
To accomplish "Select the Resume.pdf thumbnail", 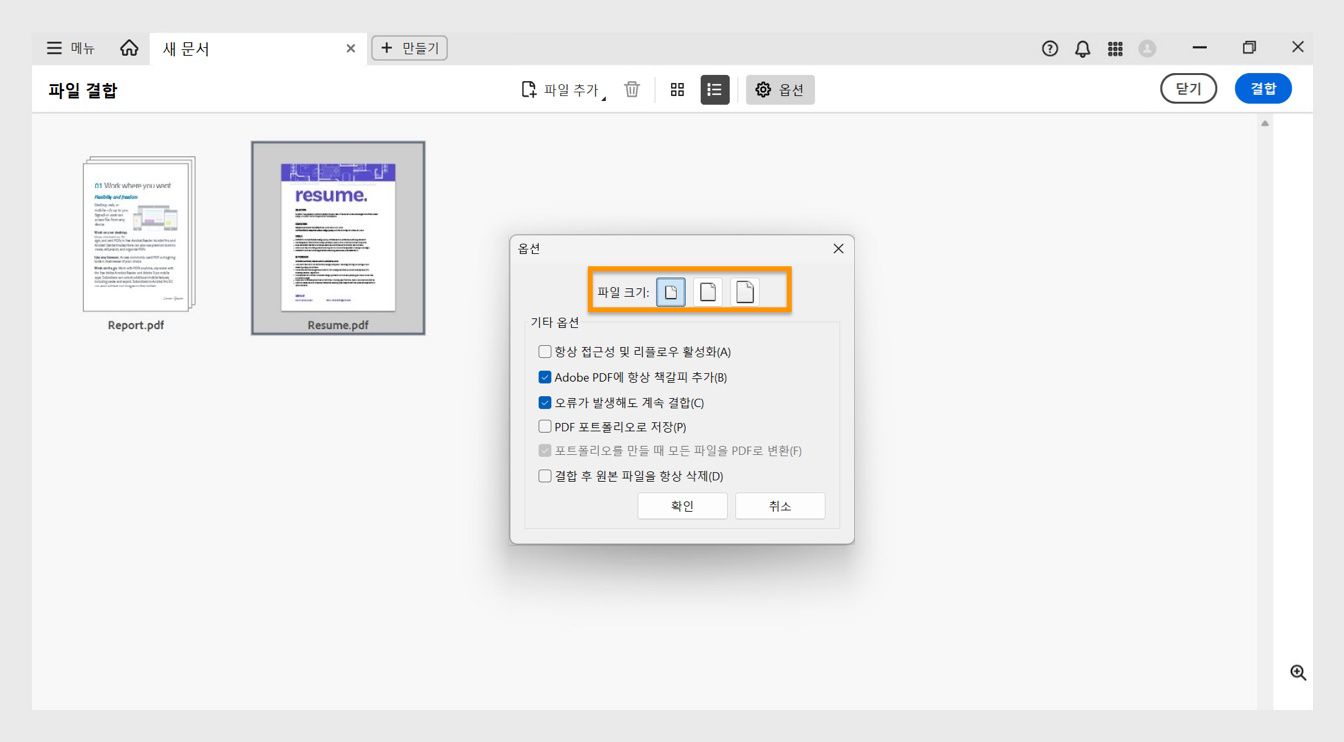I will 338,237.
